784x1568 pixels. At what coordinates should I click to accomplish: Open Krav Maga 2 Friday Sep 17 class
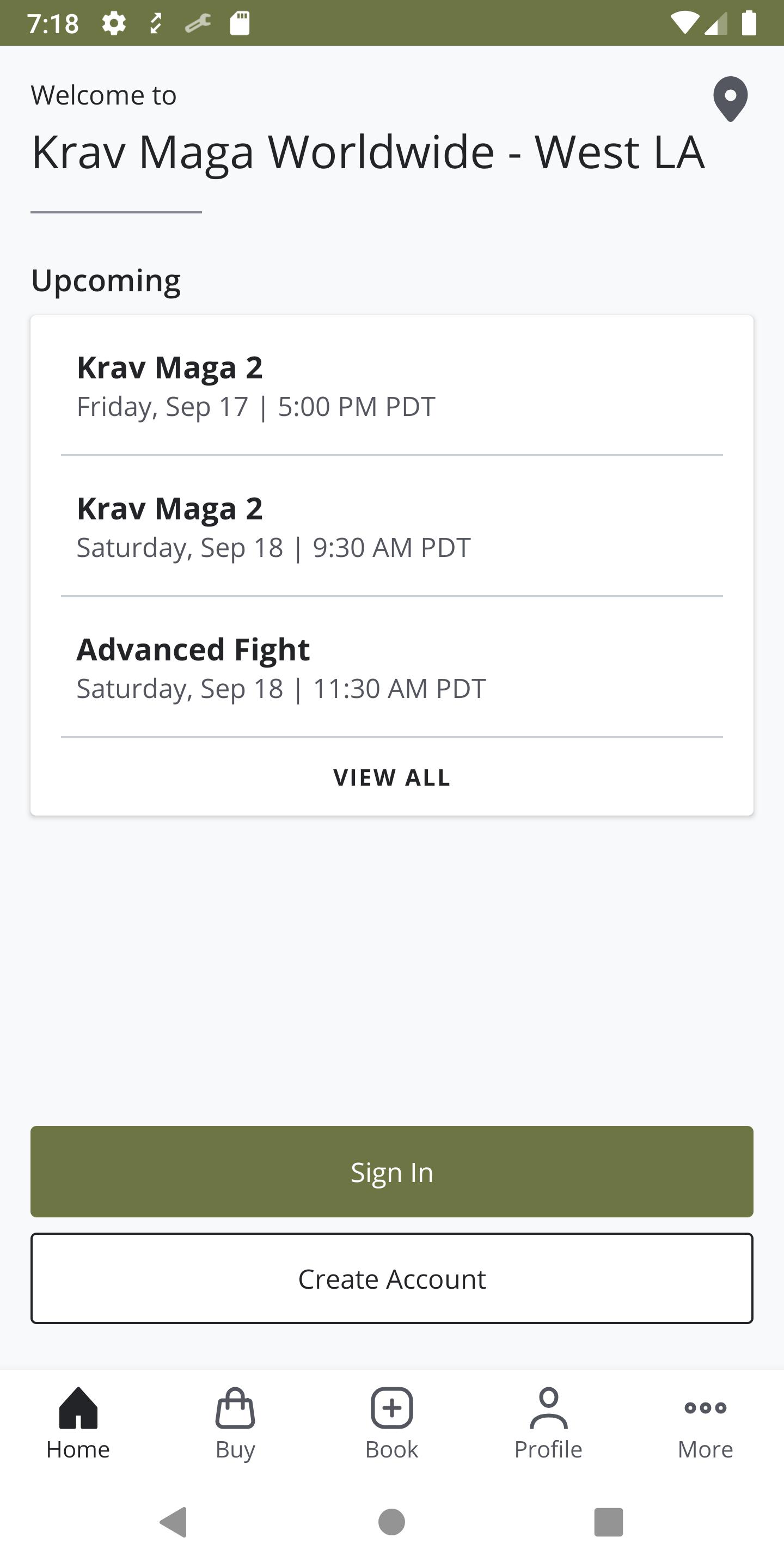(x=392, y=386)
